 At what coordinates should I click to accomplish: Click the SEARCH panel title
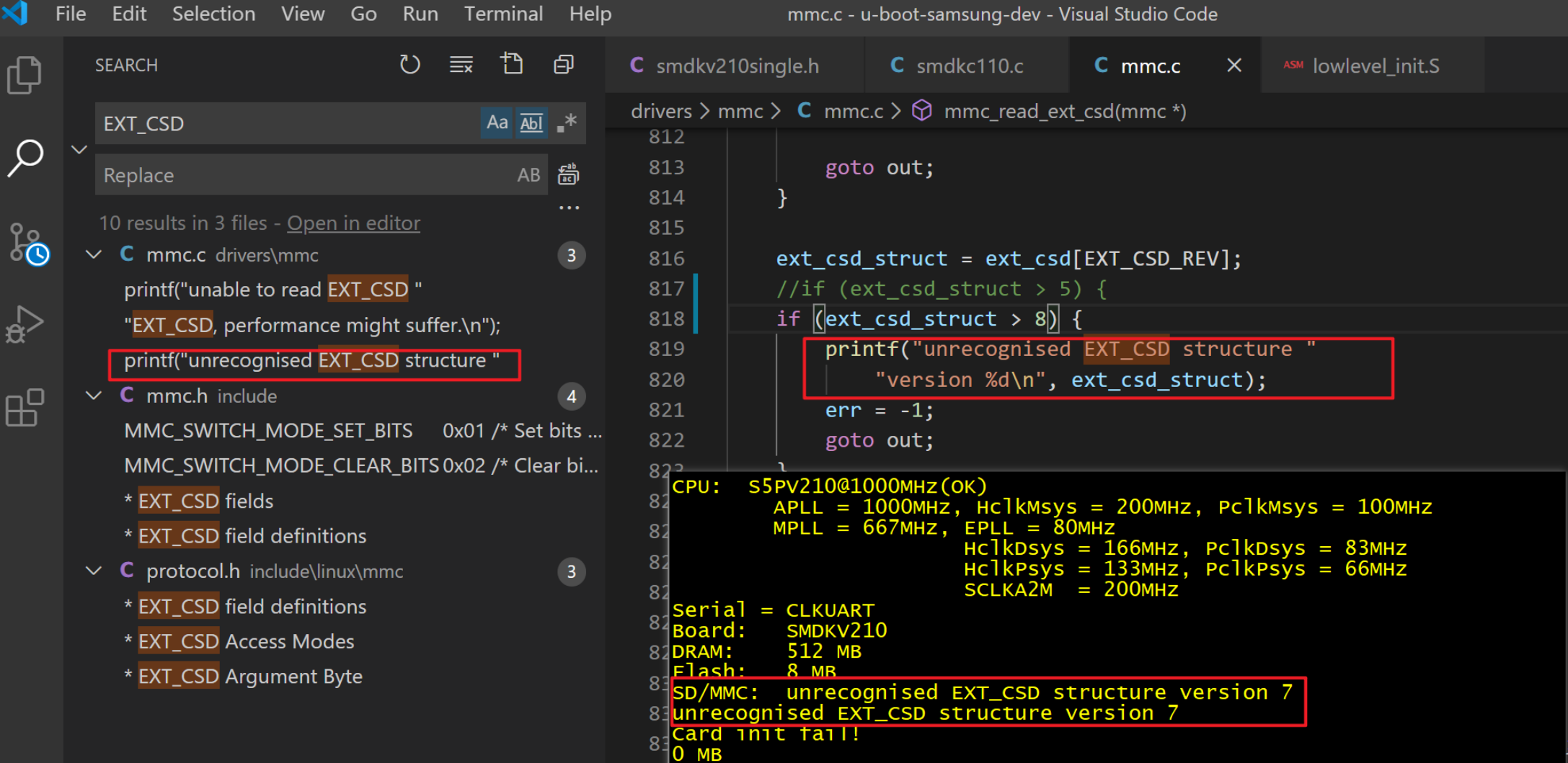pyautogui.click(x=126, y=66)
